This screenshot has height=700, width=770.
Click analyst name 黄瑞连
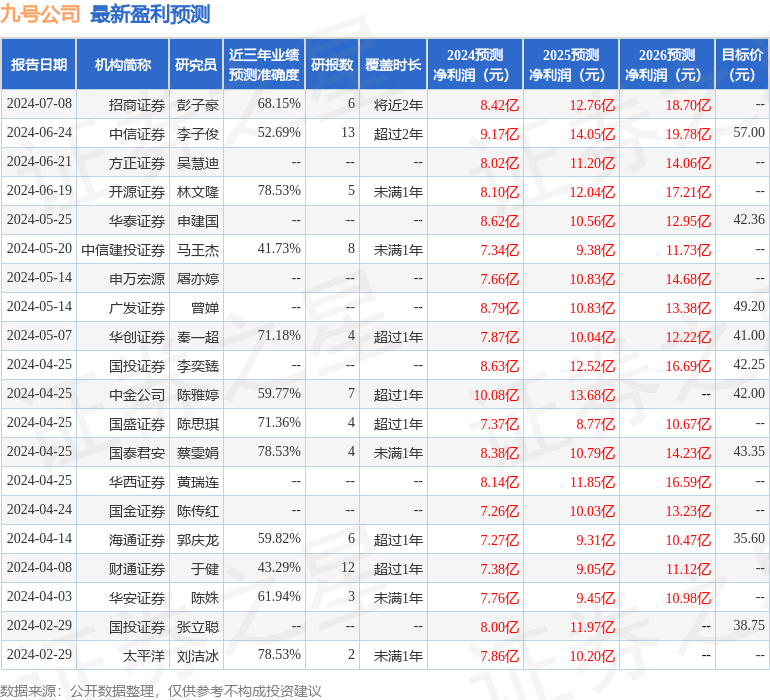tap(198, 481)
